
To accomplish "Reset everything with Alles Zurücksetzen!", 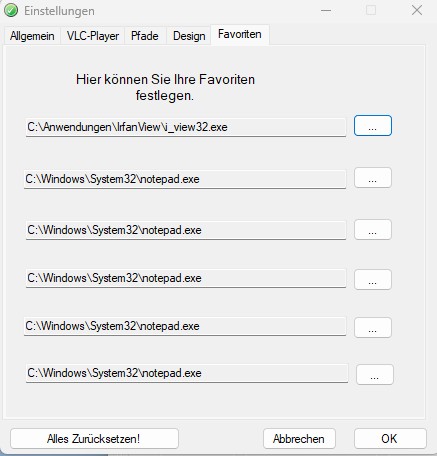I will coord(94,439).
